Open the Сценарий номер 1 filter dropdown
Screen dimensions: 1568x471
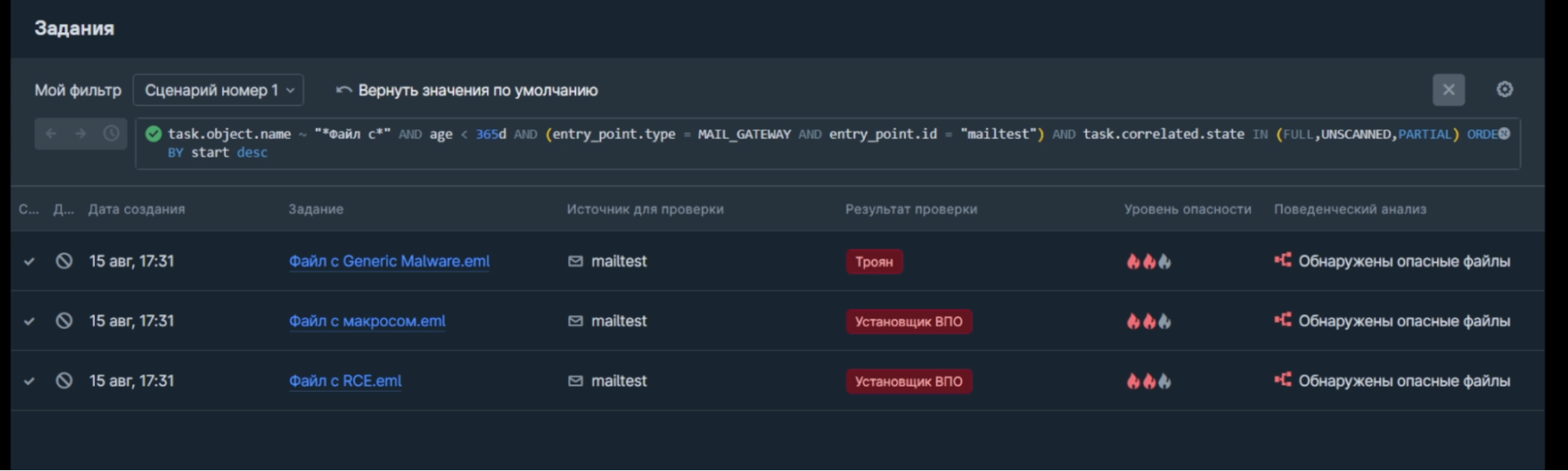tap(218, 90)
